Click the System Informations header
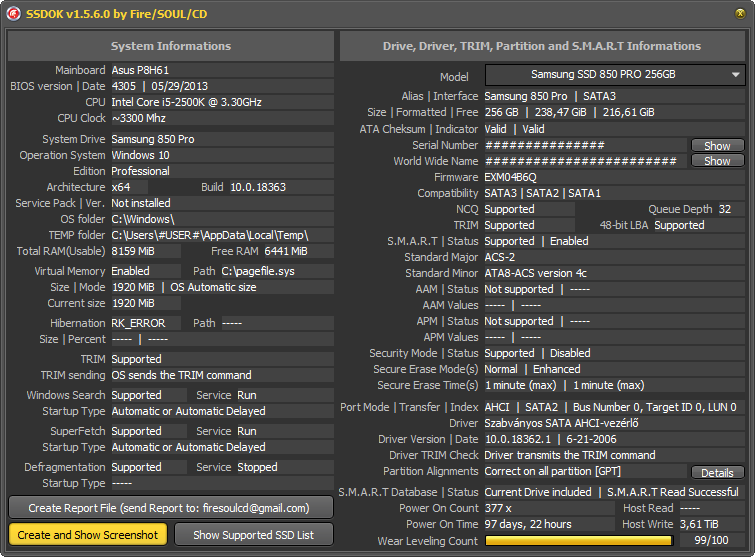The width and height of the screenshot is (755, 557). pyautogui.click(x=171, y=46)
